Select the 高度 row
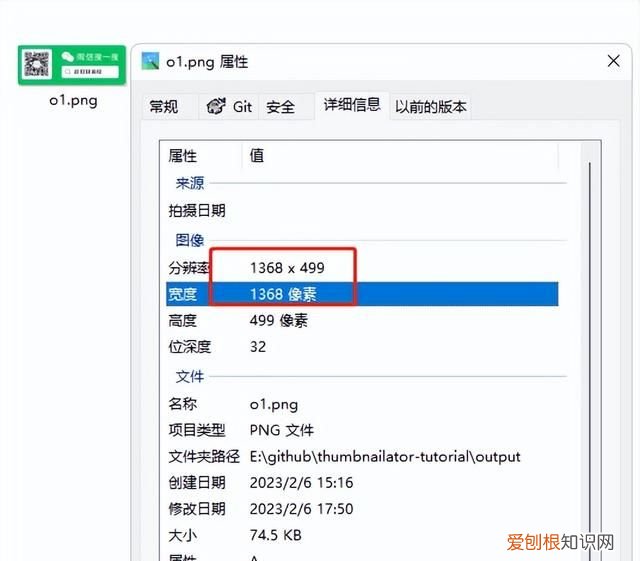The image size is (640, 561). [362, 321]
